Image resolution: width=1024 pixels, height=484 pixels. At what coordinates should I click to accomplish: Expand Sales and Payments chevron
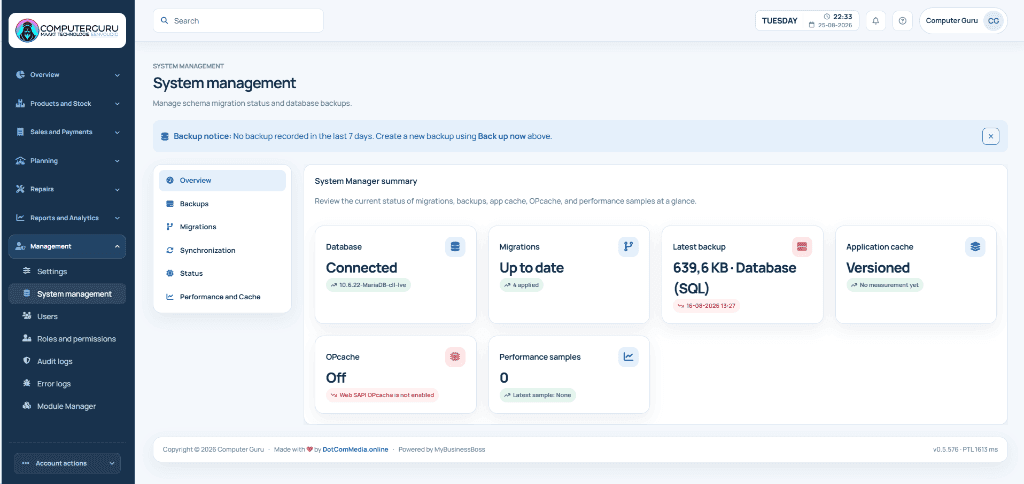(118, 132)
